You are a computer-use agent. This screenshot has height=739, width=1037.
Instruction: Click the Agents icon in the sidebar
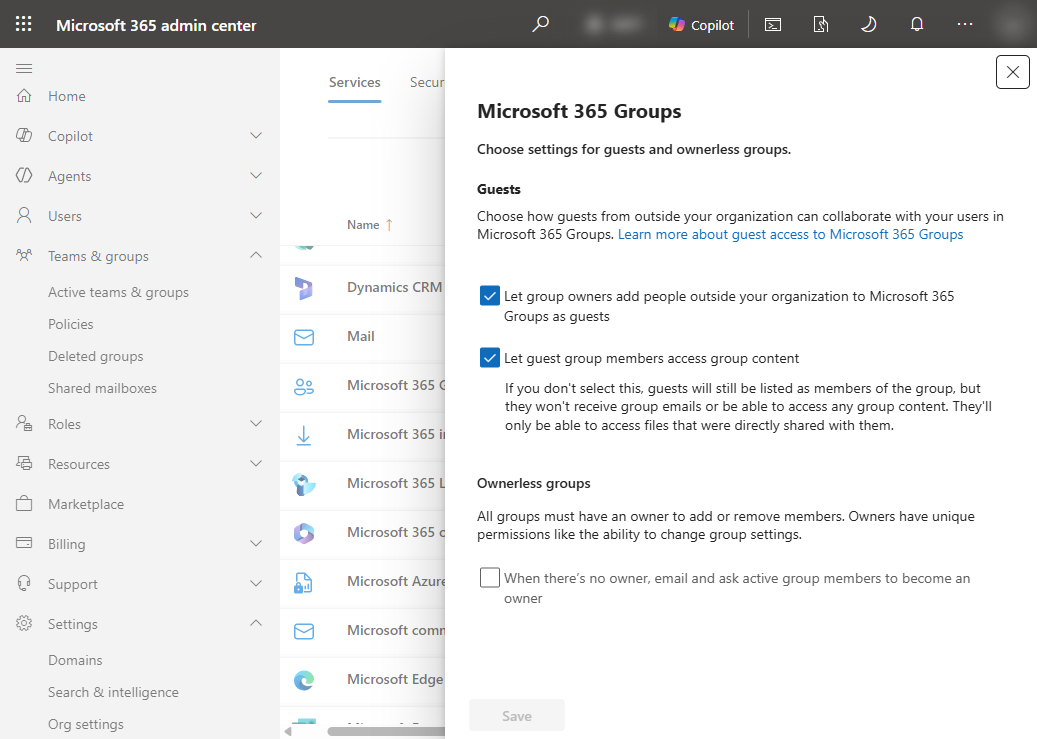[x=24, y=175]
